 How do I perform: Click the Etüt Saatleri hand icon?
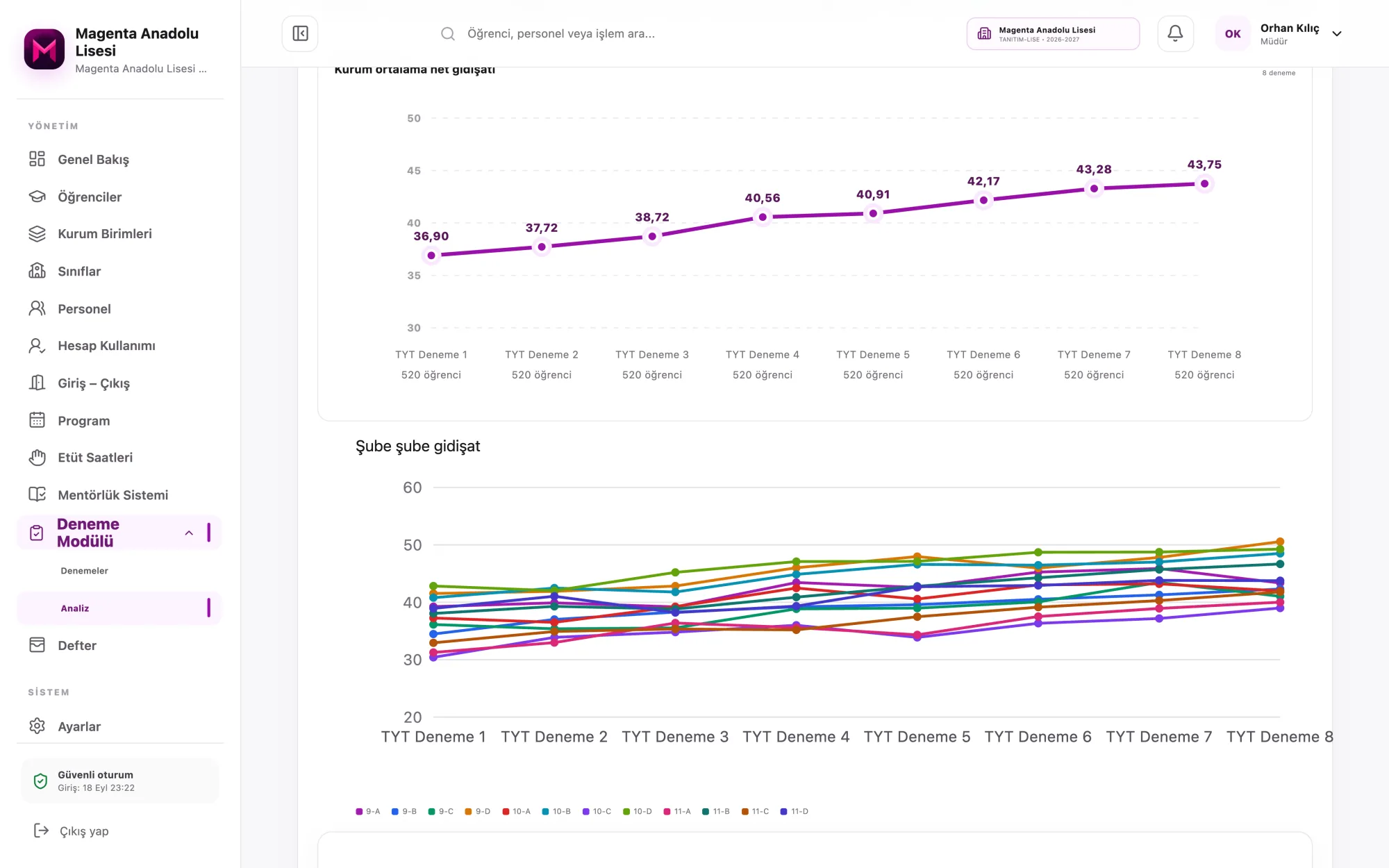tap(37, 458)
